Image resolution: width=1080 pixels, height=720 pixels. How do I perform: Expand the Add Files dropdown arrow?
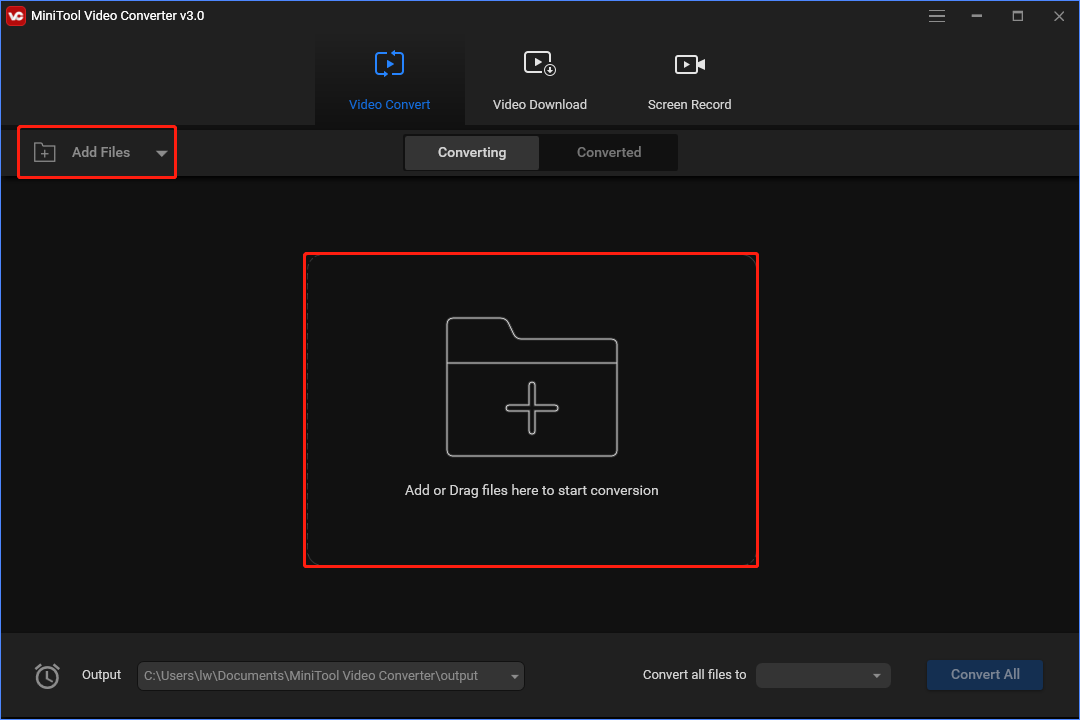pos(162,153)
